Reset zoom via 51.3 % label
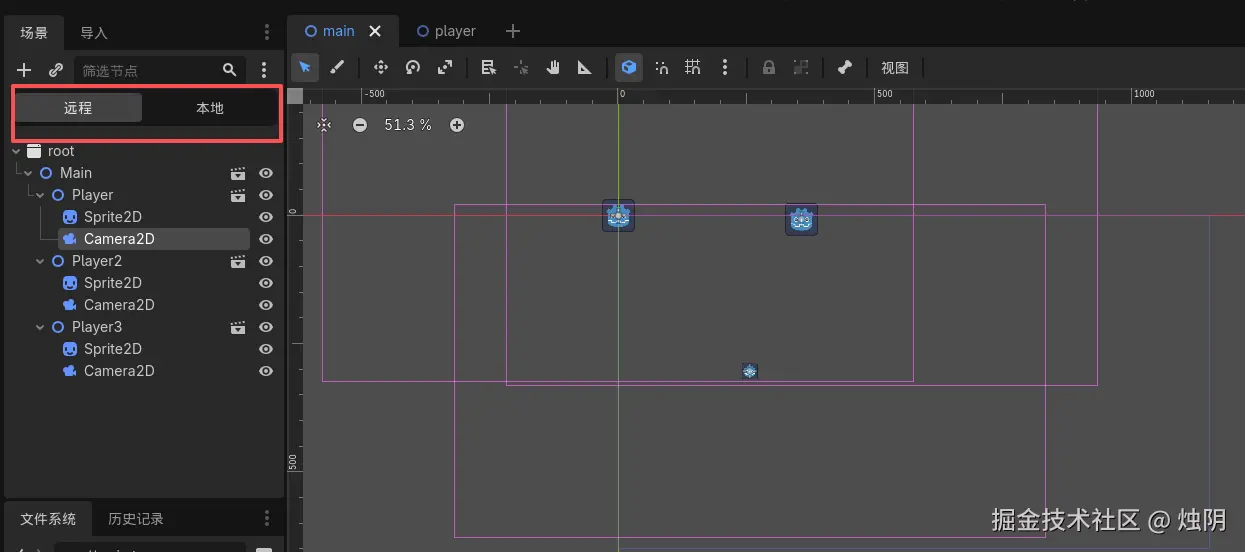The width and height of the screenshot is (1245, 552). (408, 125)
